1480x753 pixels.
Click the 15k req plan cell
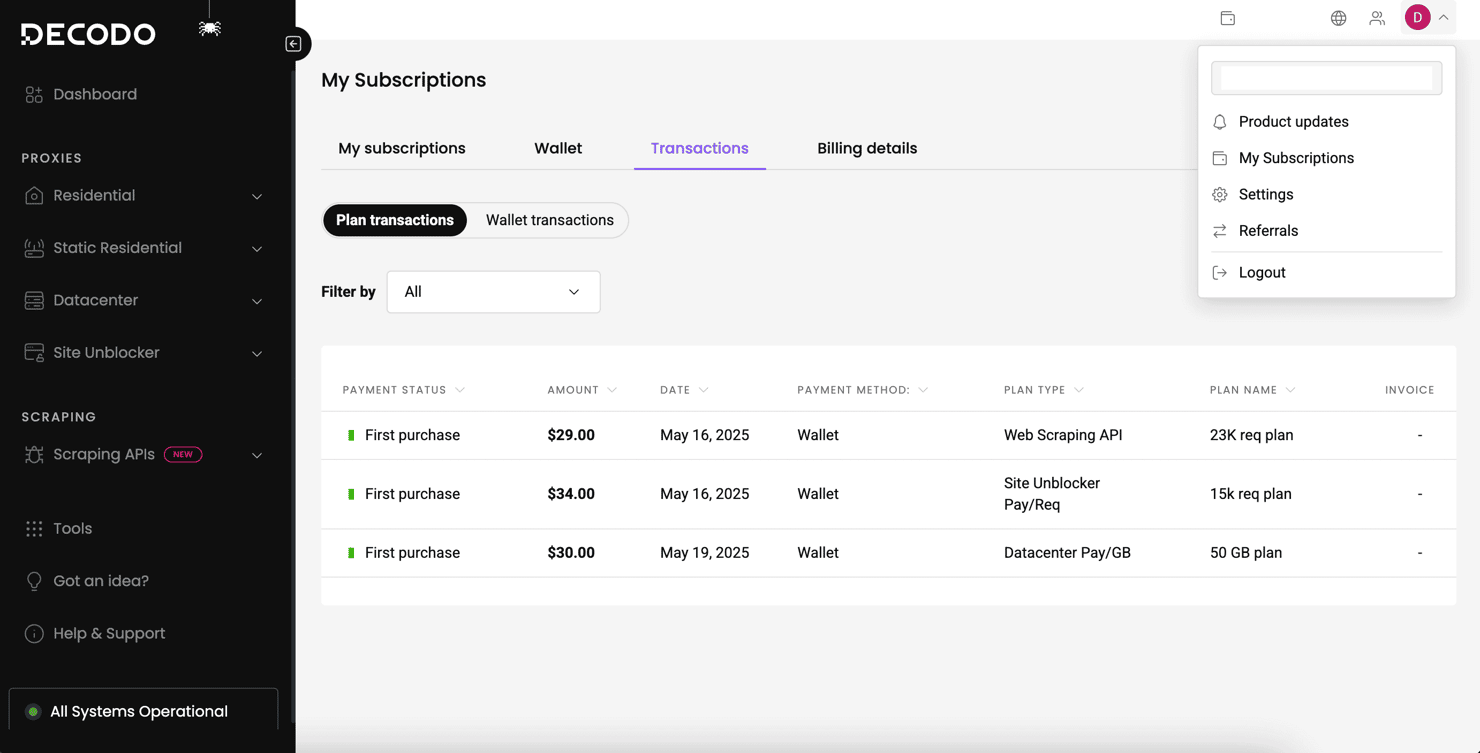pyautogui.click(x=1251, y=494)
